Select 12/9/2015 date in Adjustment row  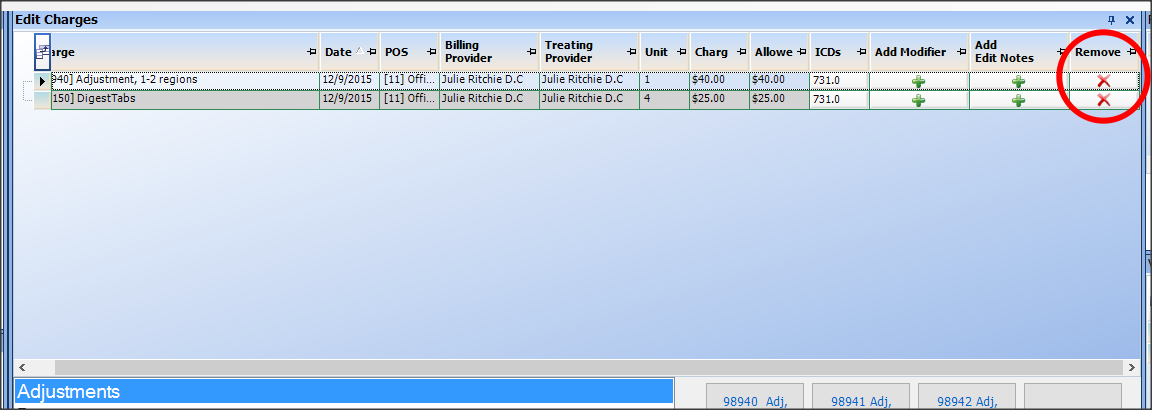click(x=350, y=80)
